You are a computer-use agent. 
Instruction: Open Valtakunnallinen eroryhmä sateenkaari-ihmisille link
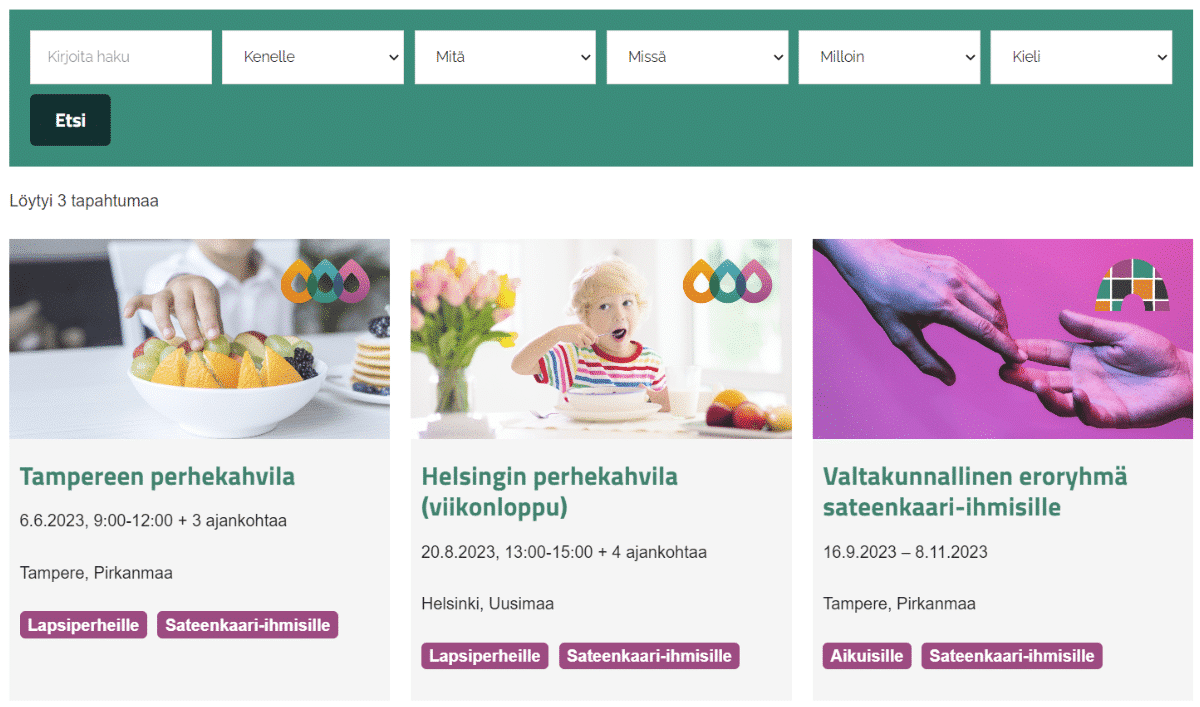(x=974, y=492)
